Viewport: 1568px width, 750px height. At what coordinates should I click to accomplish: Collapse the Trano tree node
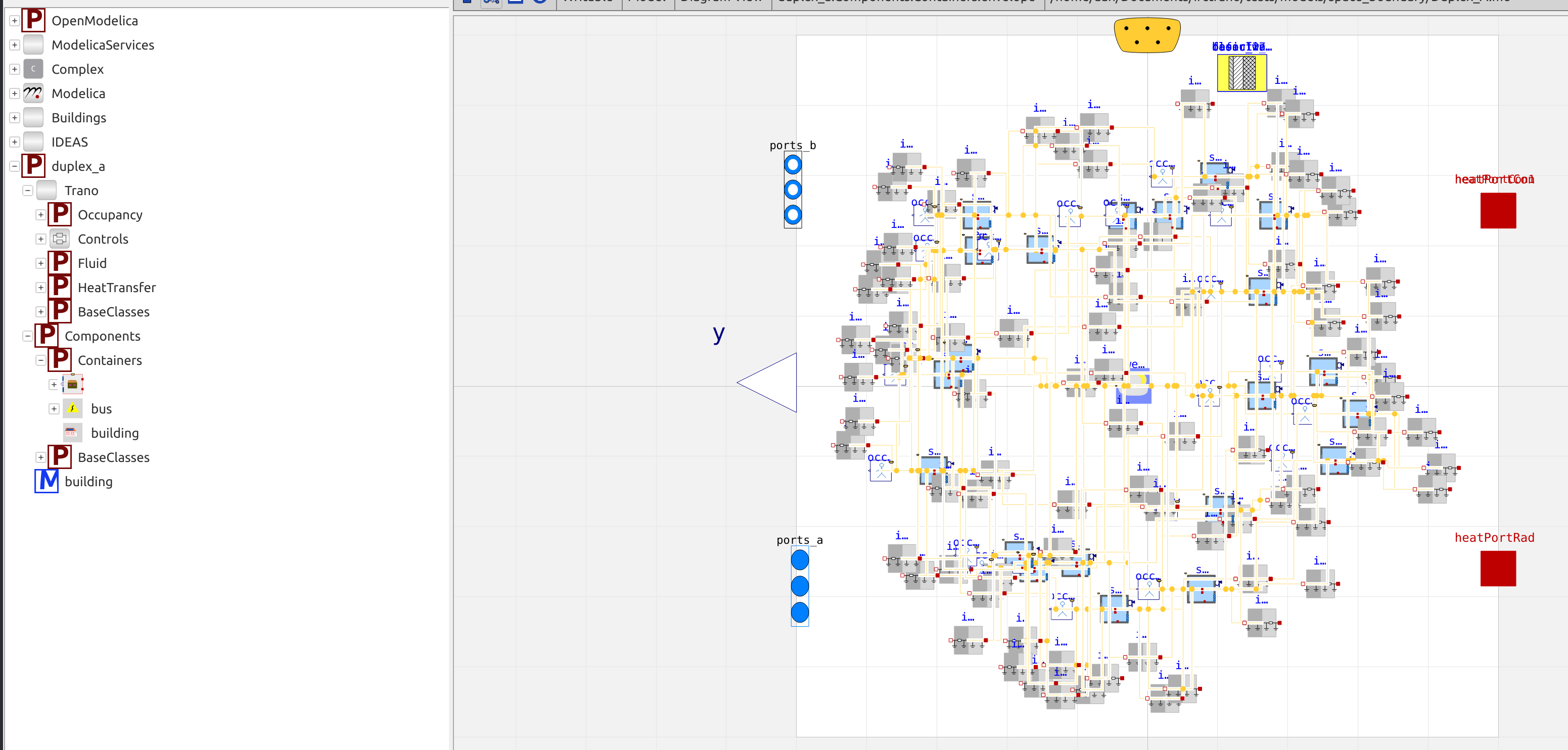point(27,191)
